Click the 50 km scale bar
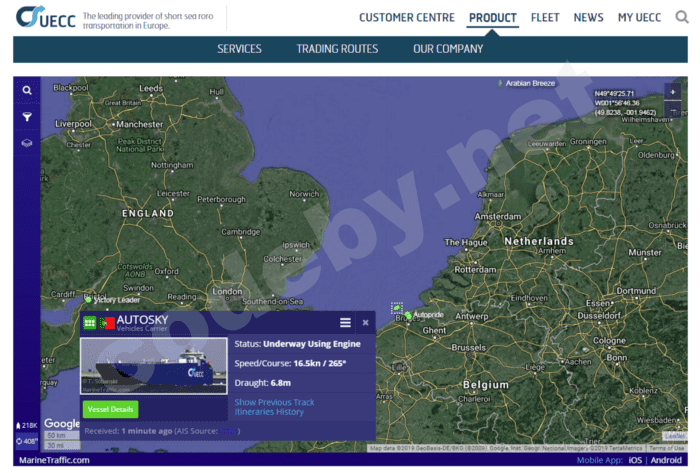The image size is (700, 473). (x=61, y=436)
